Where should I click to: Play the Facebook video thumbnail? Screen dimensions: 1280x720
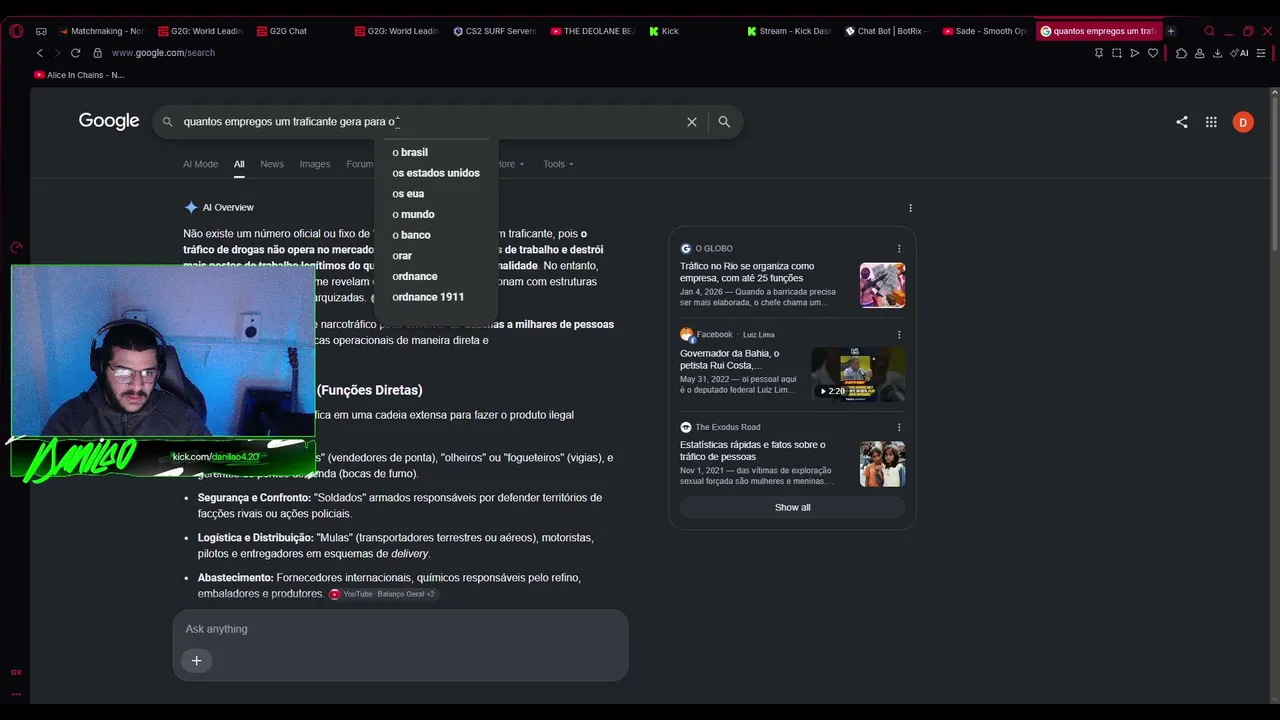coord(858,374)
